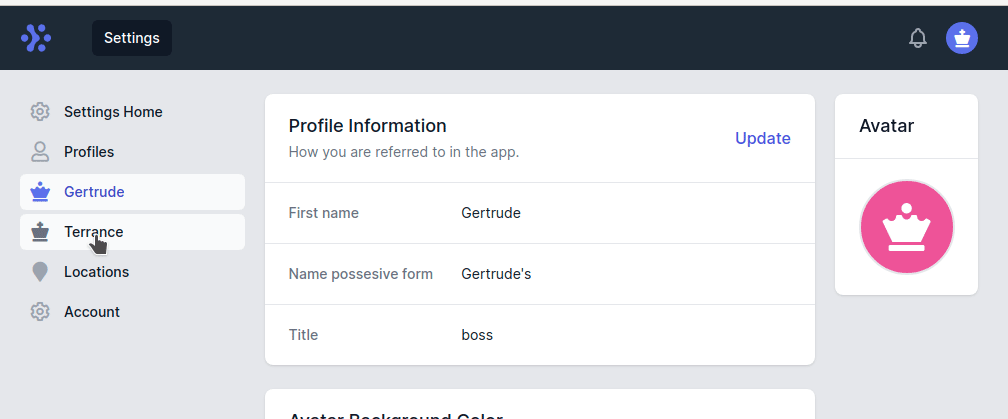Click the person icon beside Profiles
This screenshot has height=419, width=1008.
click(40, 152)
